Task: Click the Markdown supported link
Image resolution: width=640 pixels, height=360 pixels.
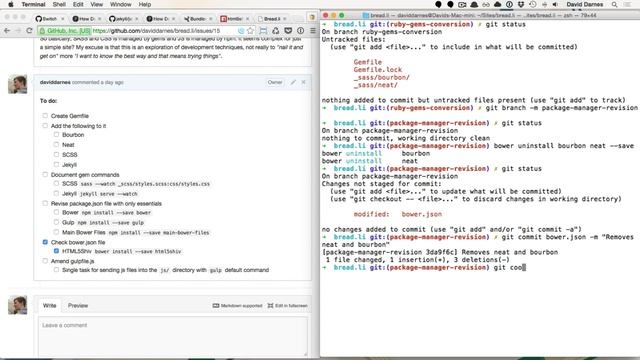Action: (237, 305)
